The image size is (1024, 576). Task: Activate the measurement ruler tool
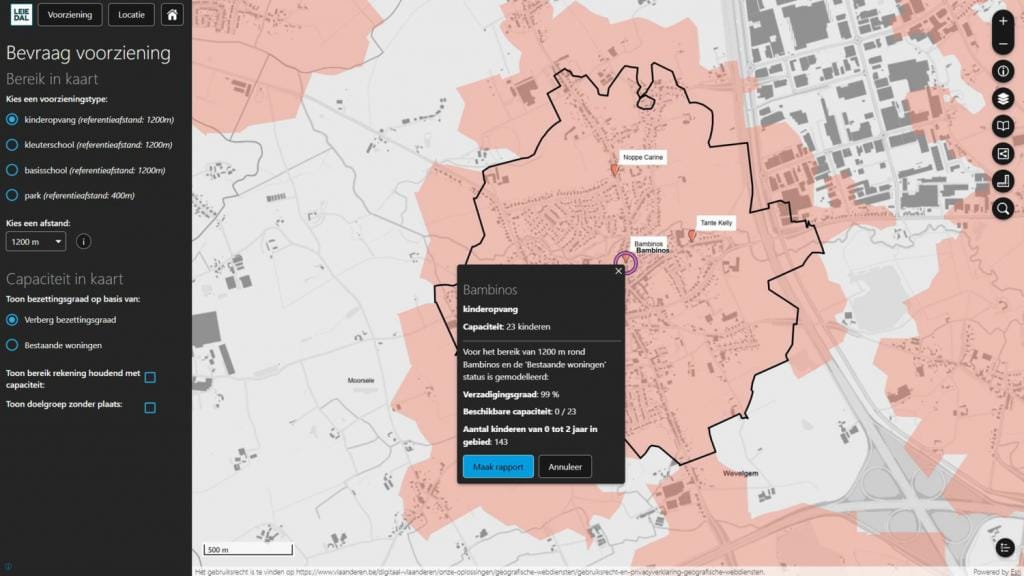[1003, 181]
